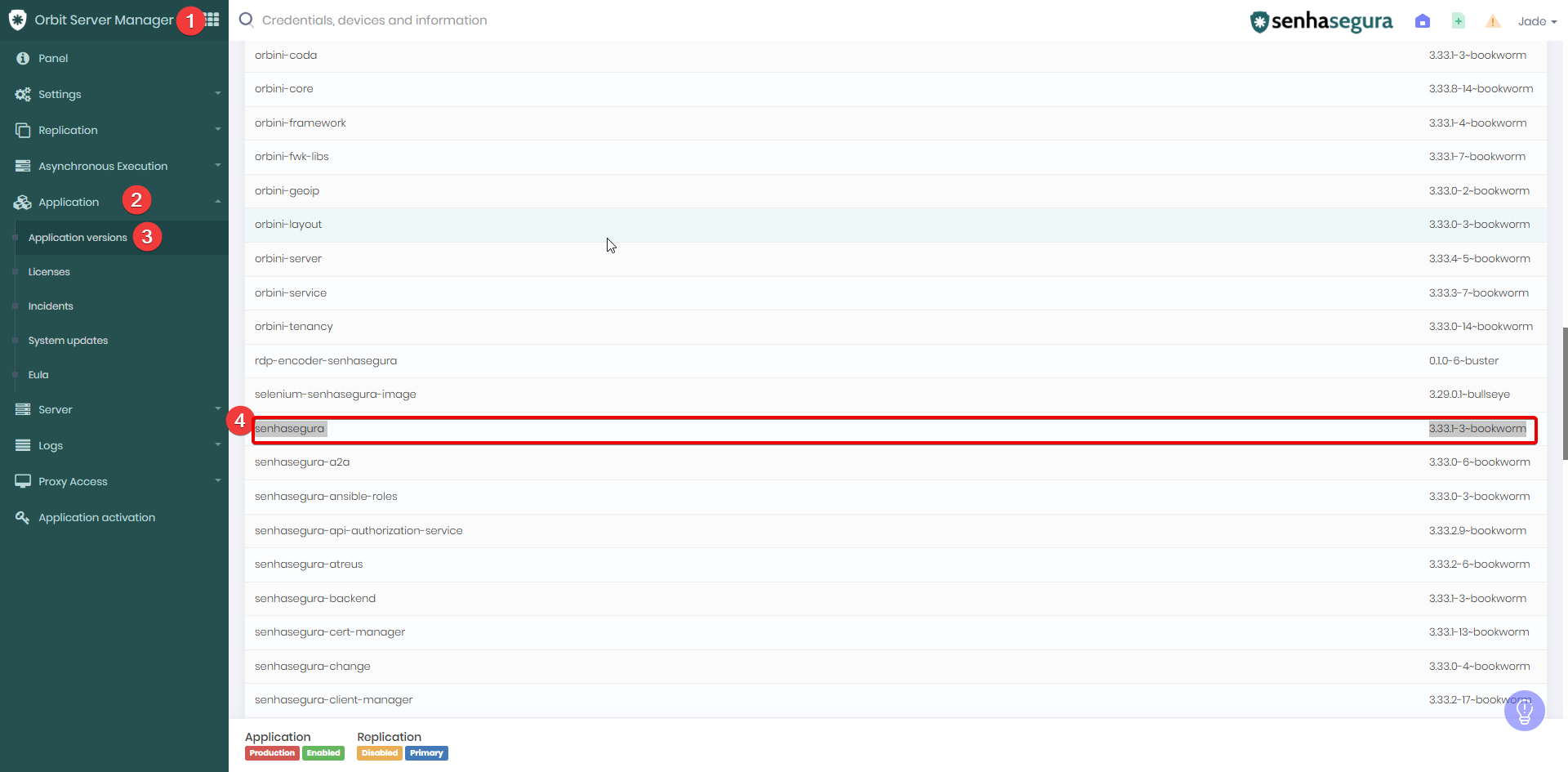The height and width of the screenshot is (772, 1568).
Task: Click the orbini-server entry
Action: (287, 259)
